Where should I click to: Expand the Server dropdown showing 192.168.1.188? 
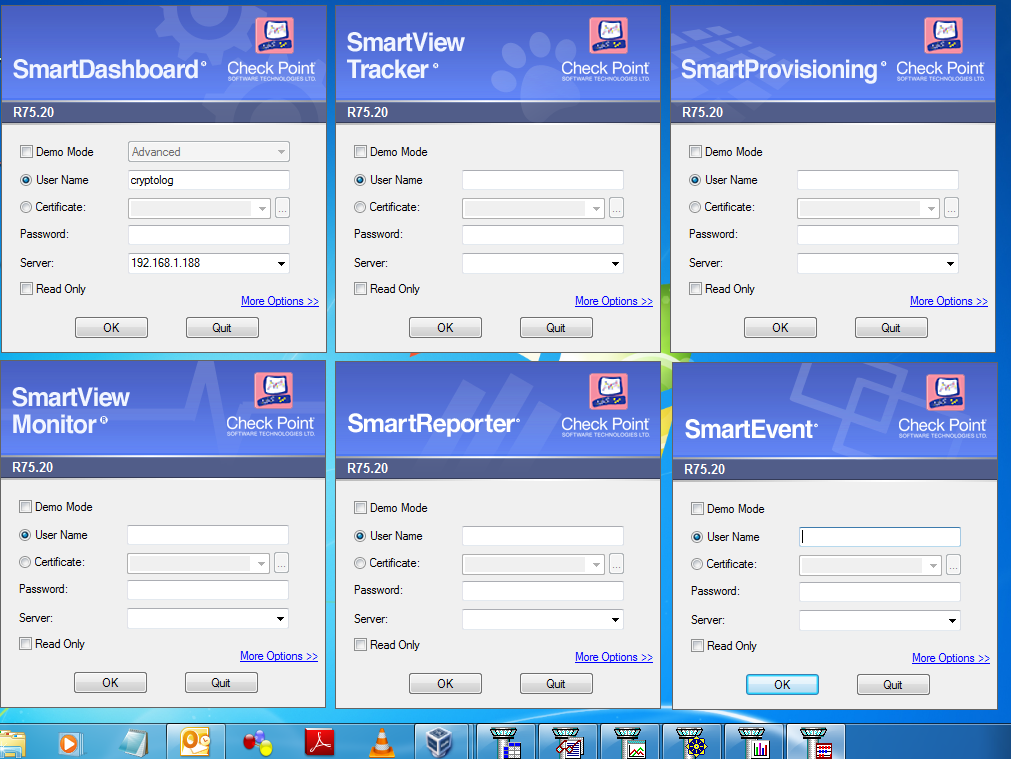point(281,263)
